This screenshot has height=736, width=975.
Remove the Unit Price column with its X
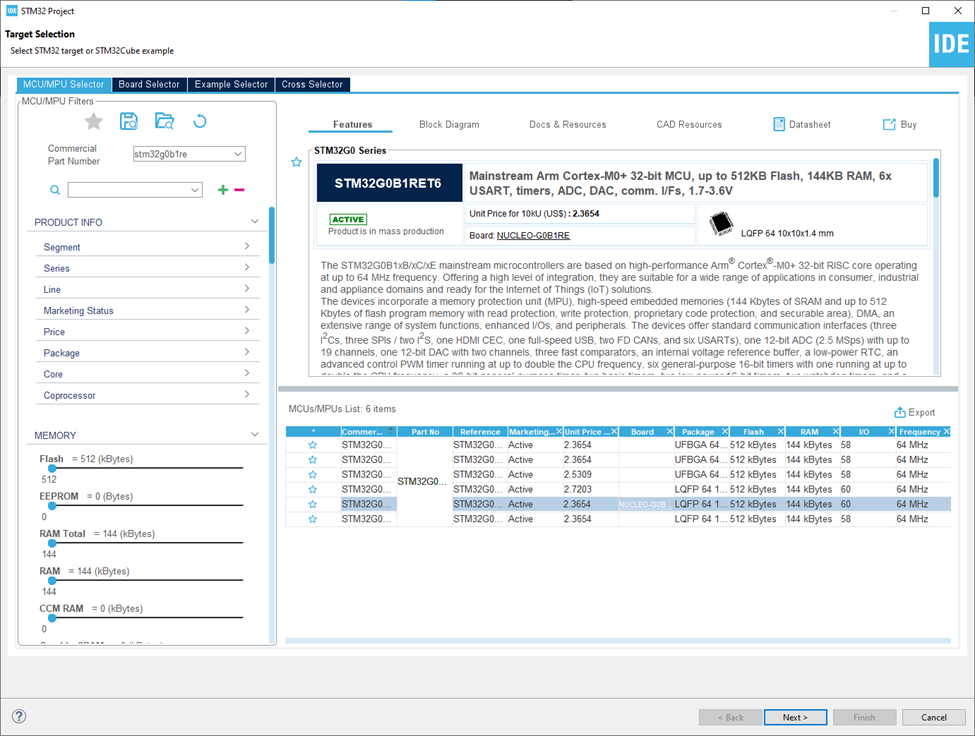614,431
